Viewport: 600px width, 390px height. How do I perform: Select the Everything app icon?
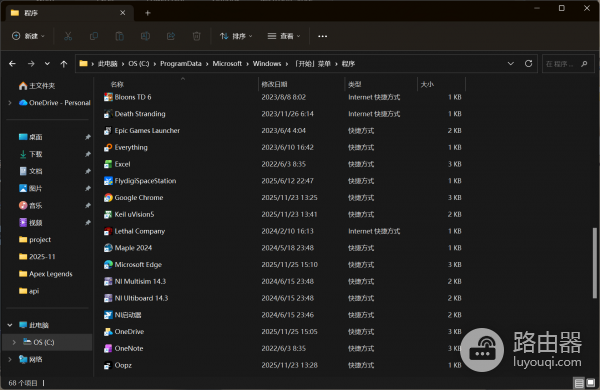click(108, 147)
